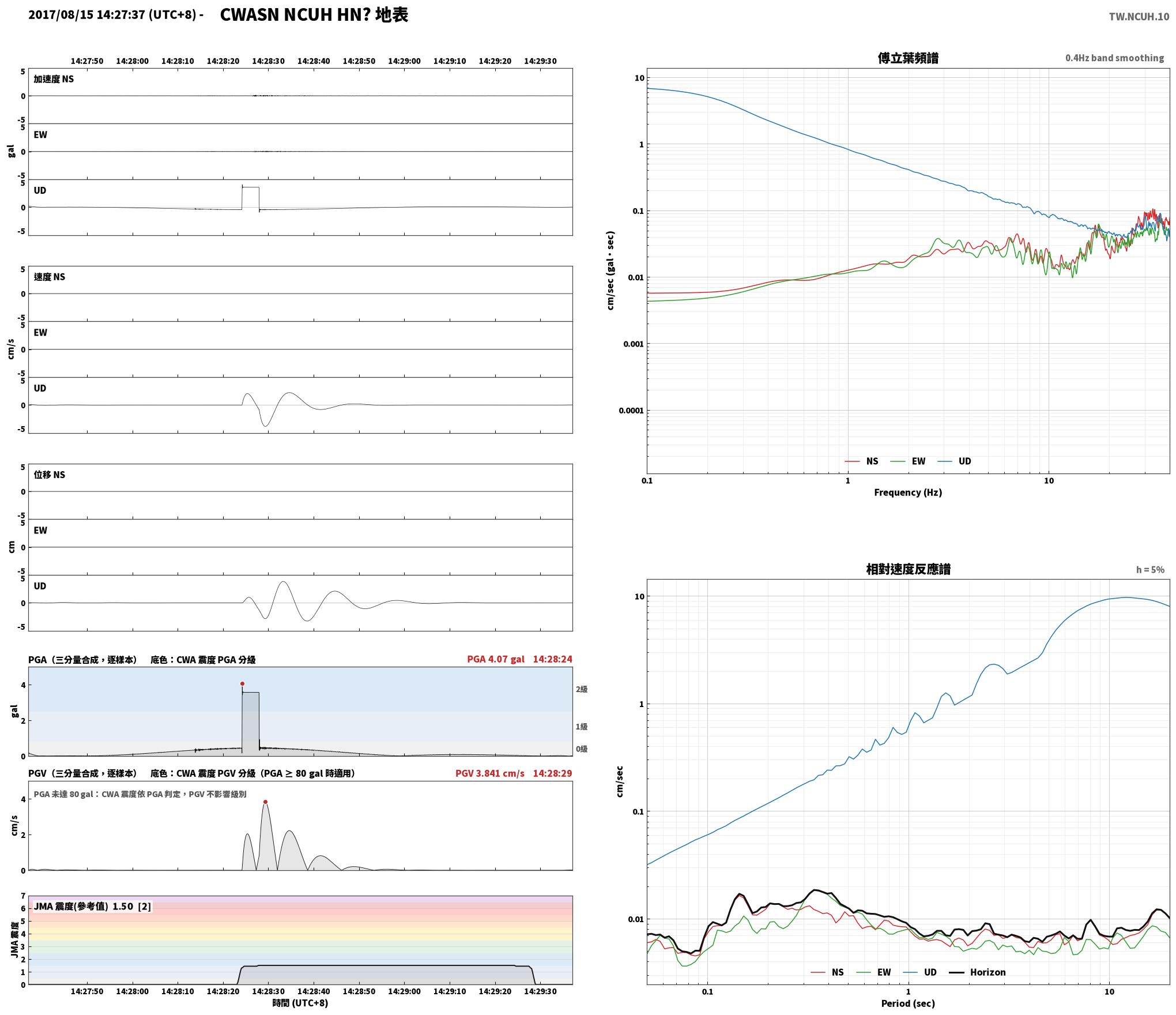
Task: Click the red PGA peak marker dot
Action: click(242, 683)
